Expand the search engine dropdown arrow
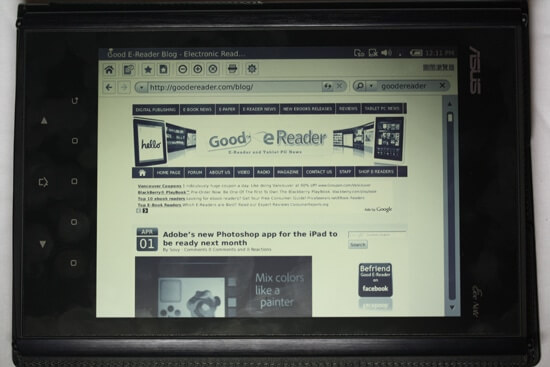Image resolution: width=550 pixels, height=367 pixels. point(371,86)
